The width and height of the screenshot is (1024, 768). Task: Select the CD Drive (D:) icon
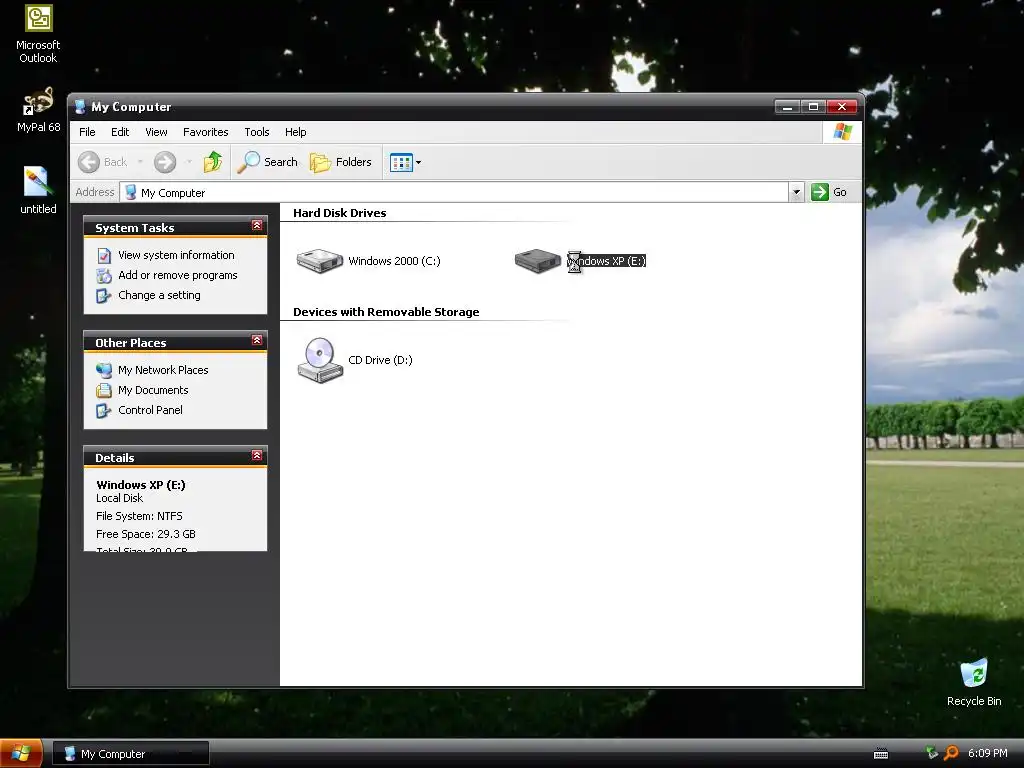tap(320, 360)
